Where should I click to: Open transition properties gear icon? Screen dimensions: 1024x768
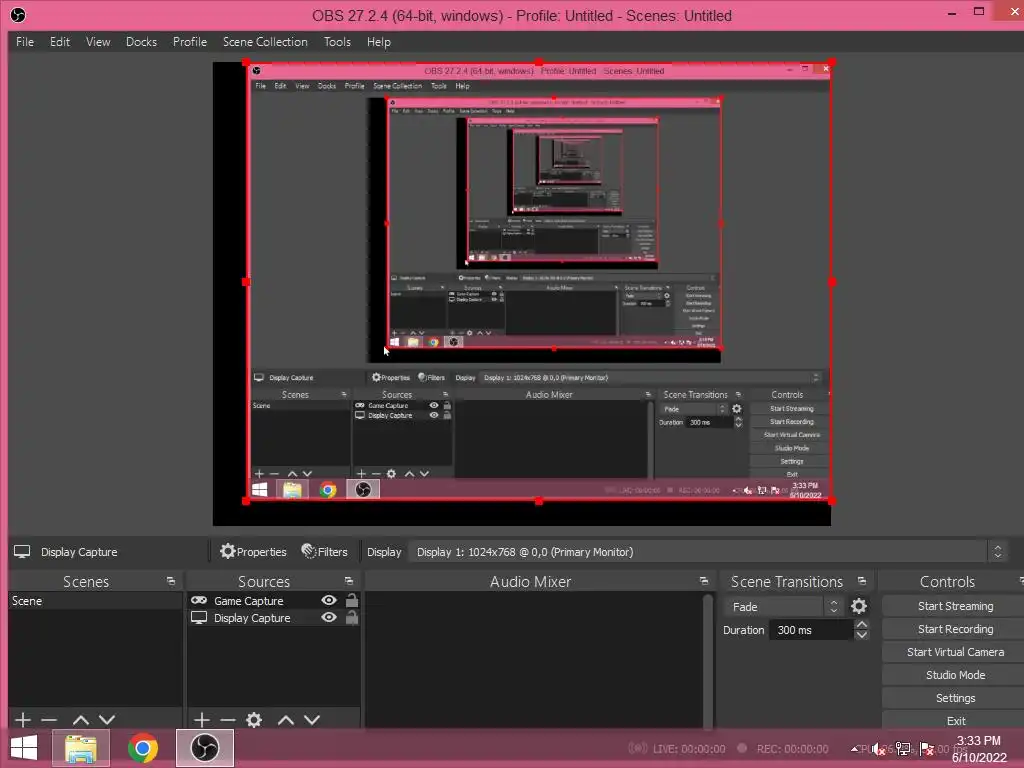point(859,607)
